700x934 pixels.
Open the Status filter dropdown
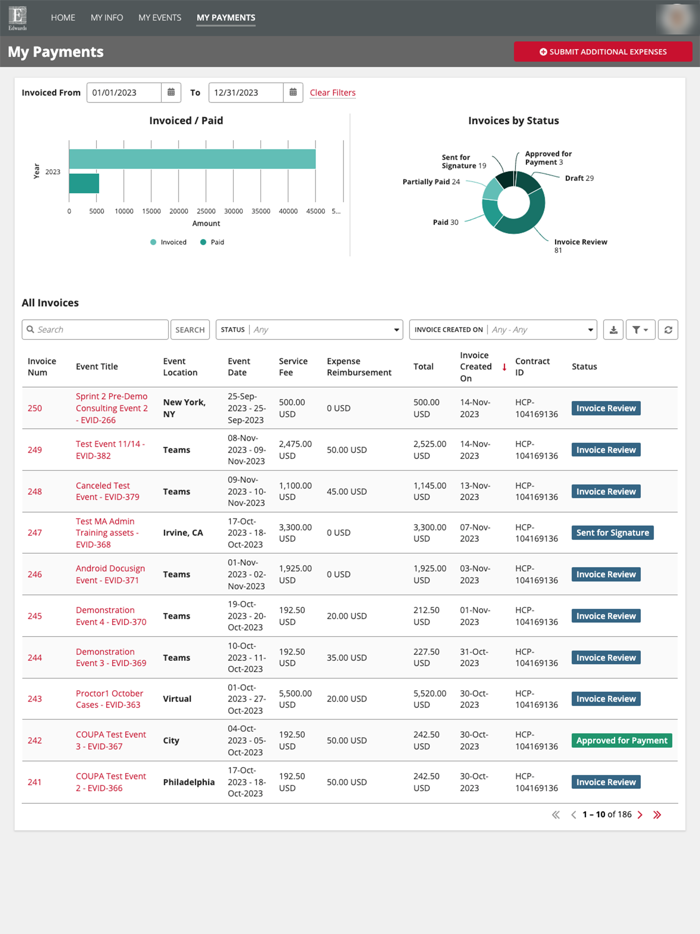[309, 328]
